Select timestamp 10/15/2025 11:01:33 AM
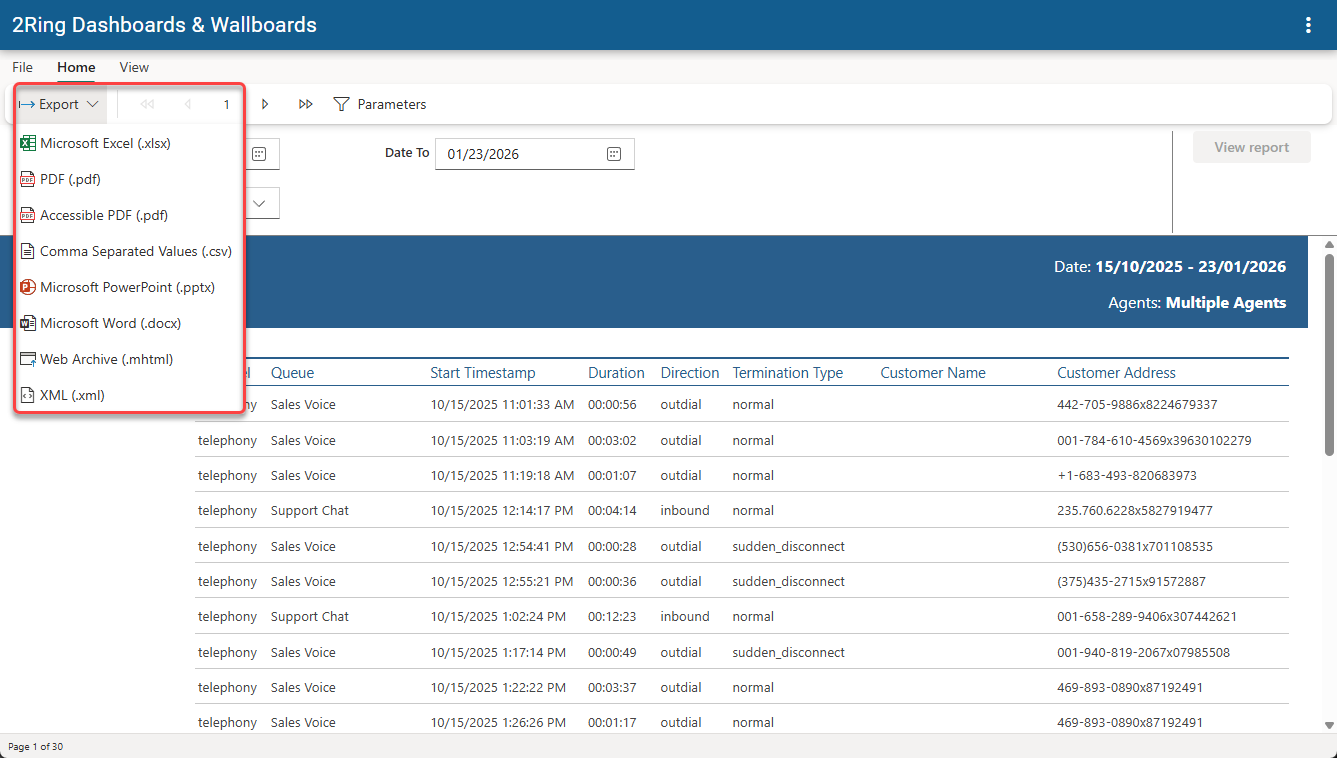This screenshot has height=758, width=1337. pos(502,405)
